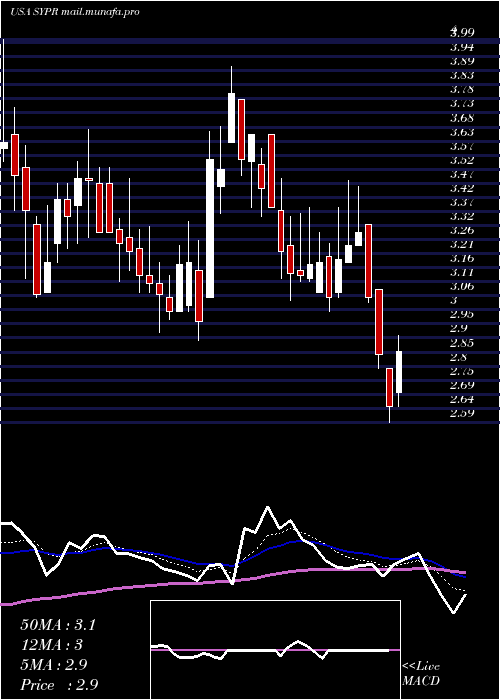The width and height of the screenshot is (500, 700).
Task: Select the 3.63 price axis value
Action: [x=462, y=132]
